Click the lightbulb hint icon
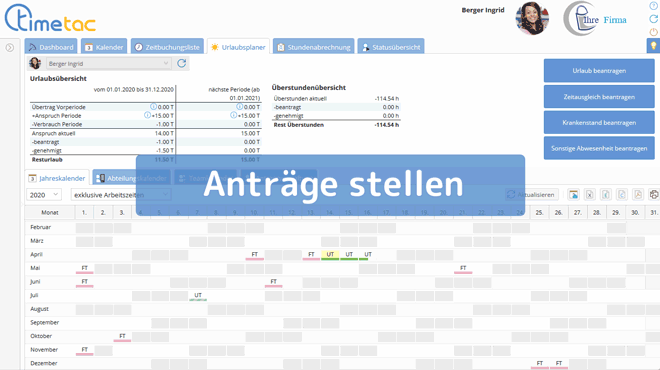 (x=653, y=45)
